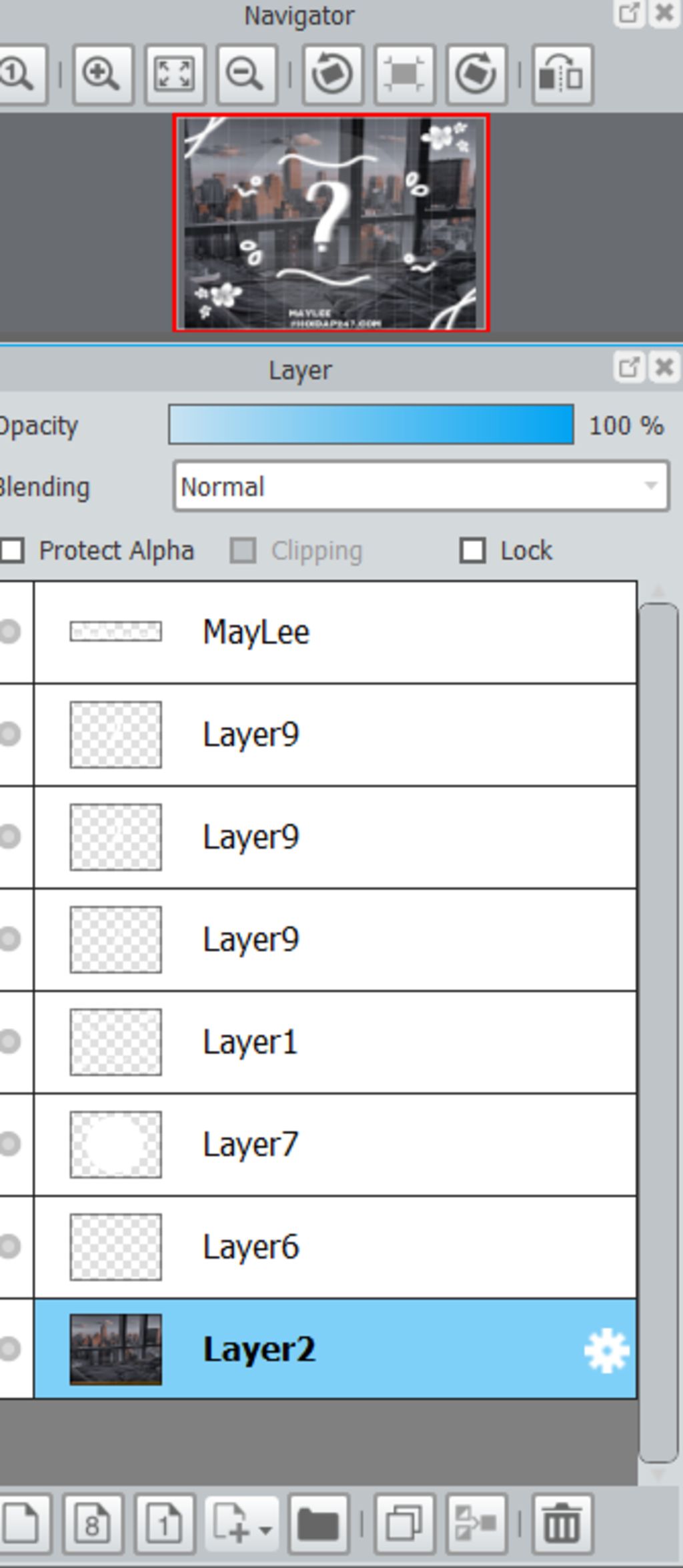Open the Blending mode dropdown
Image resolution: width=683 pixels, height=1568 pixels.
point(421,487)
